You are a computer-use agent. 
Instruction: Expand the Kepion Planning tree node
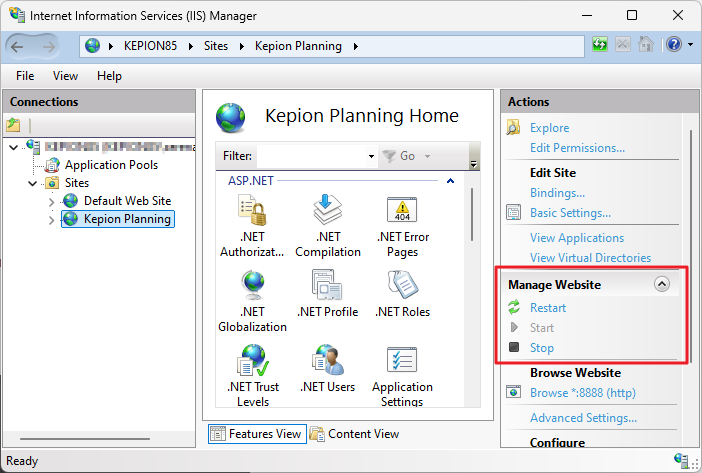51,220
